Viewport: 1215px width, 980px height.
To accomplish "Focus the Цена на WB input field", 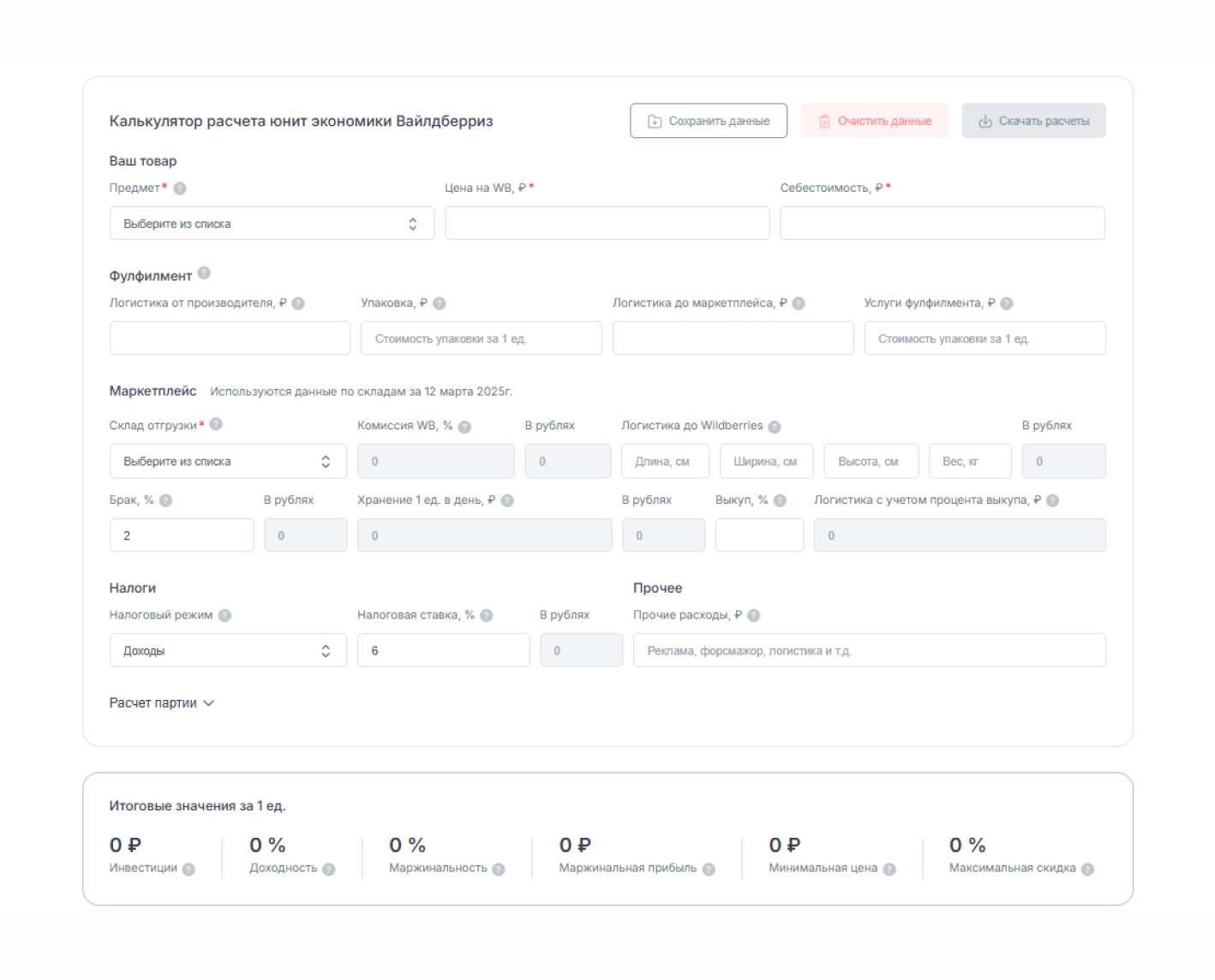I will (x=607, y=224).
